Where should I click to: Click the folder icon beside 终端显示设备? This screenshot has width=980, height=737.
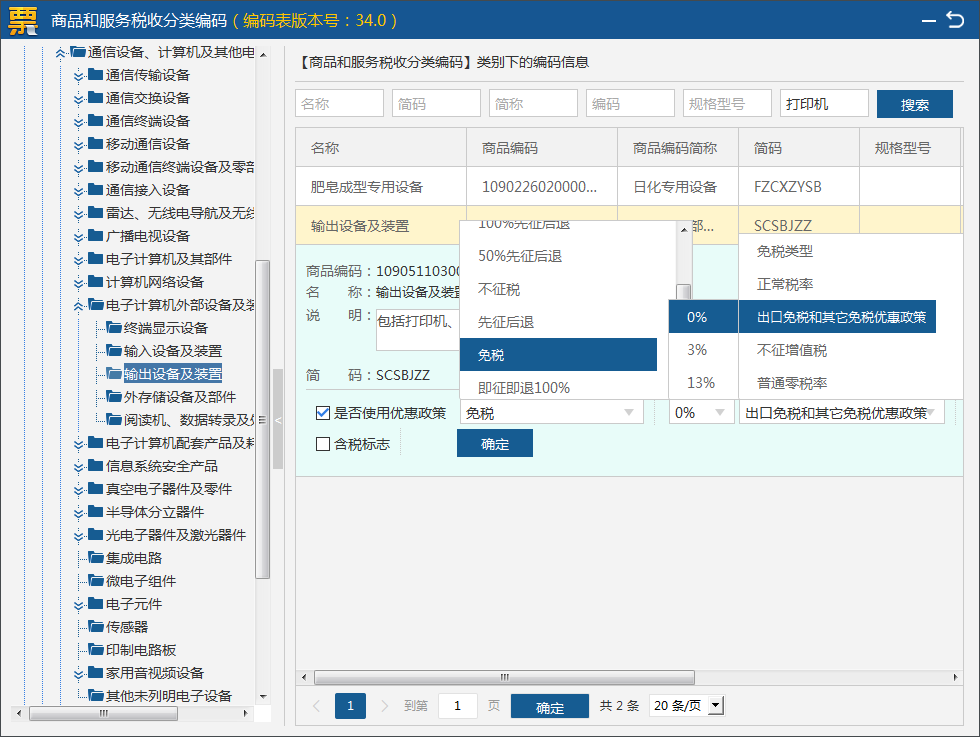click(114, 328)
